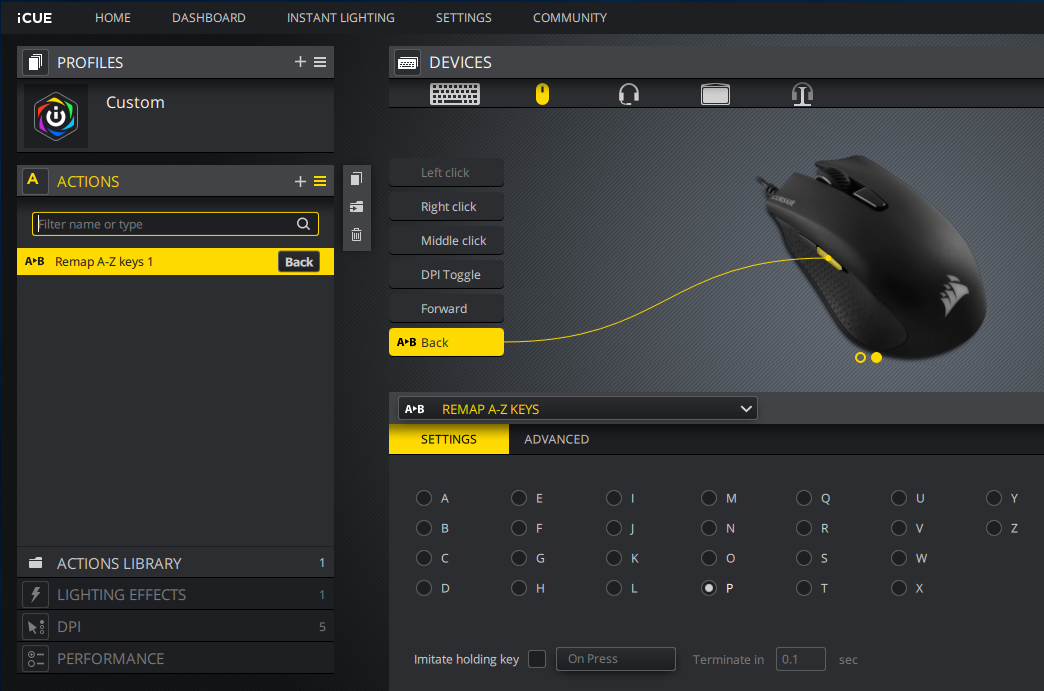Open the Profiles hamburger menu icon
This screenshot has width=1044, height=691.
(x=320, y=62)
